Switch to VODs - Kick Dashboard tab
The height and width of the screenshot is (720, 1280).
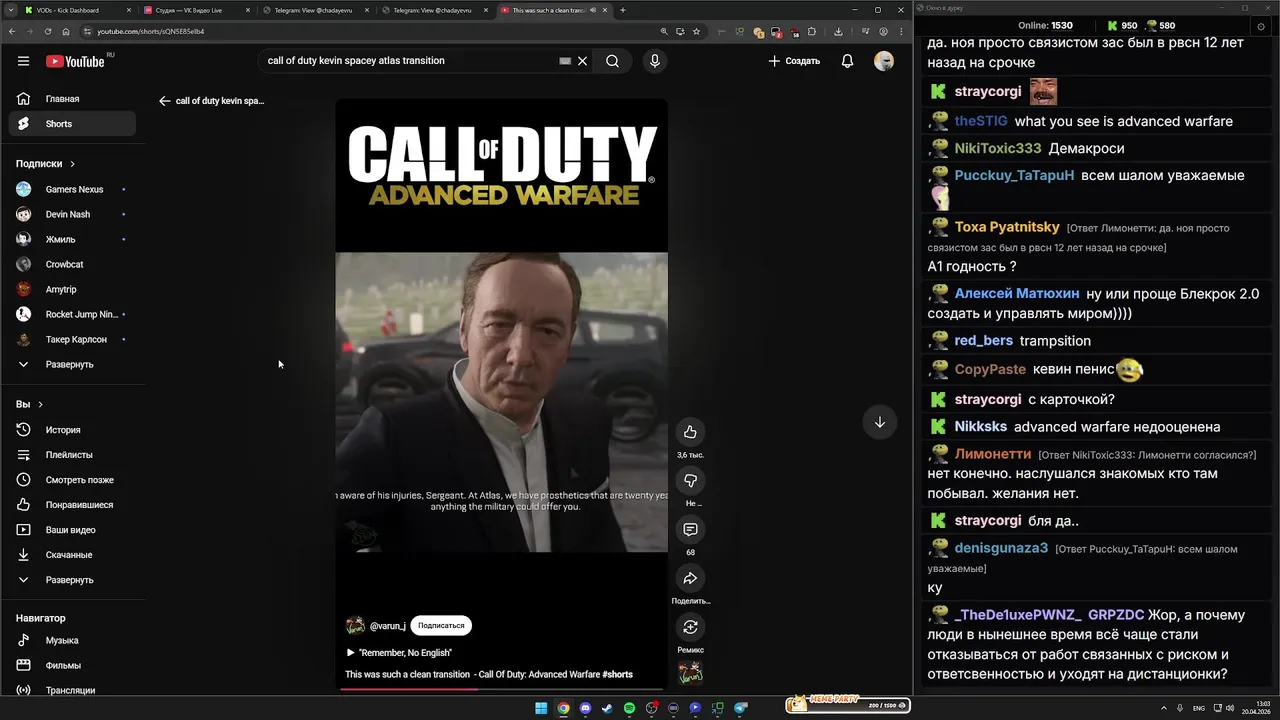77,10
